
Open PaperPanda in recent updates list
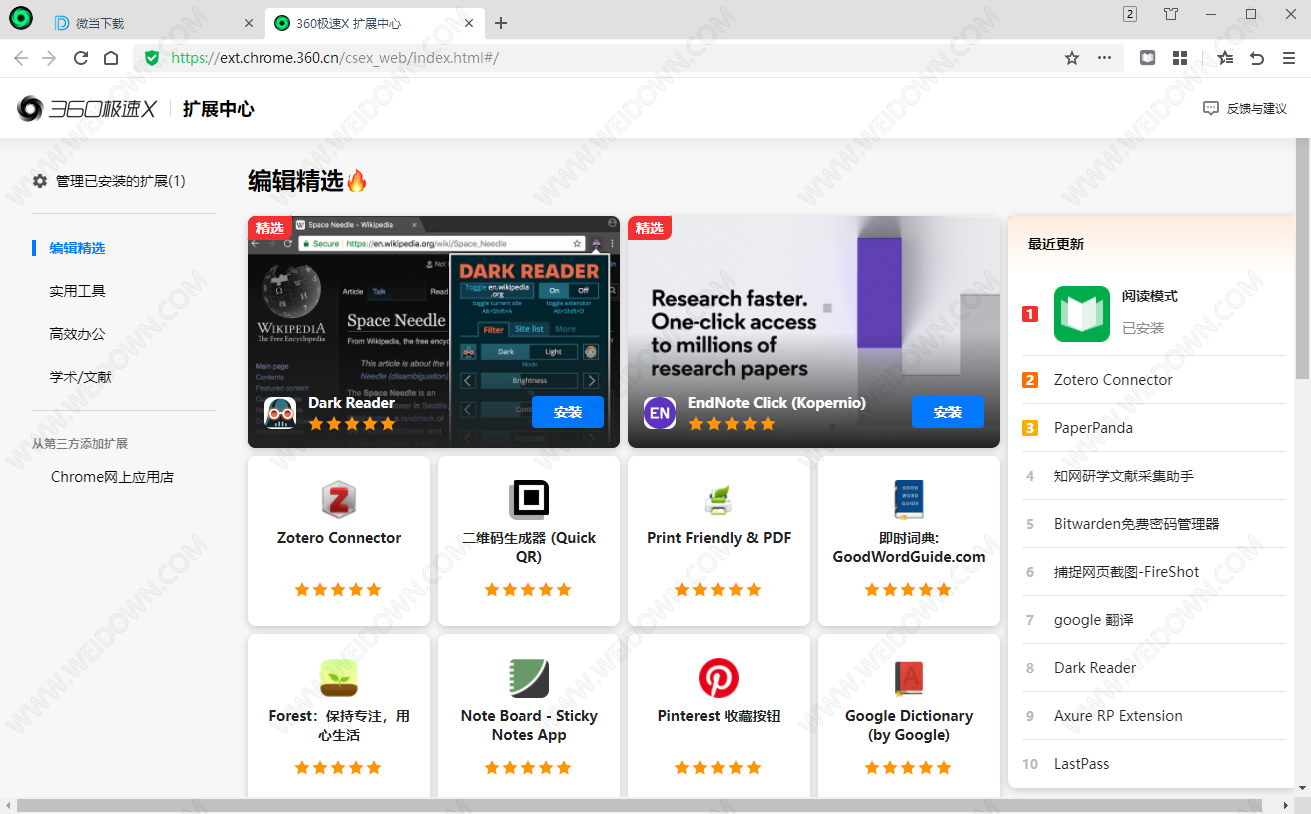(x=1094, y=428)
